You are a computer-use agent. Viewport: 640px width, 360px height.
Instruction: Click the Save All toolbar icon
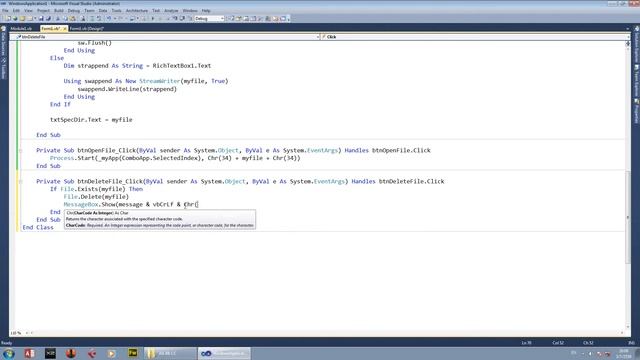(48, 18)
